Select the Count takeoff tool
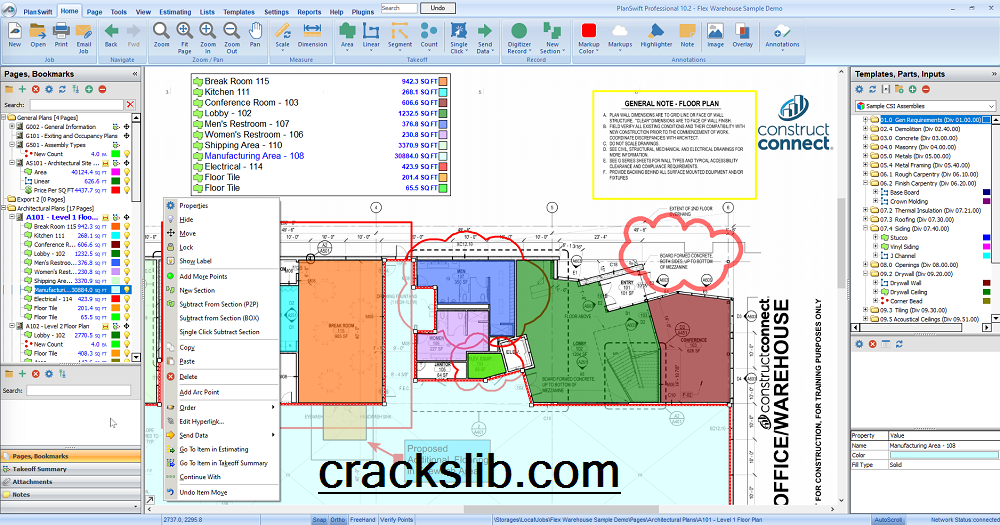1000x525 pixels. pos(429,30)
